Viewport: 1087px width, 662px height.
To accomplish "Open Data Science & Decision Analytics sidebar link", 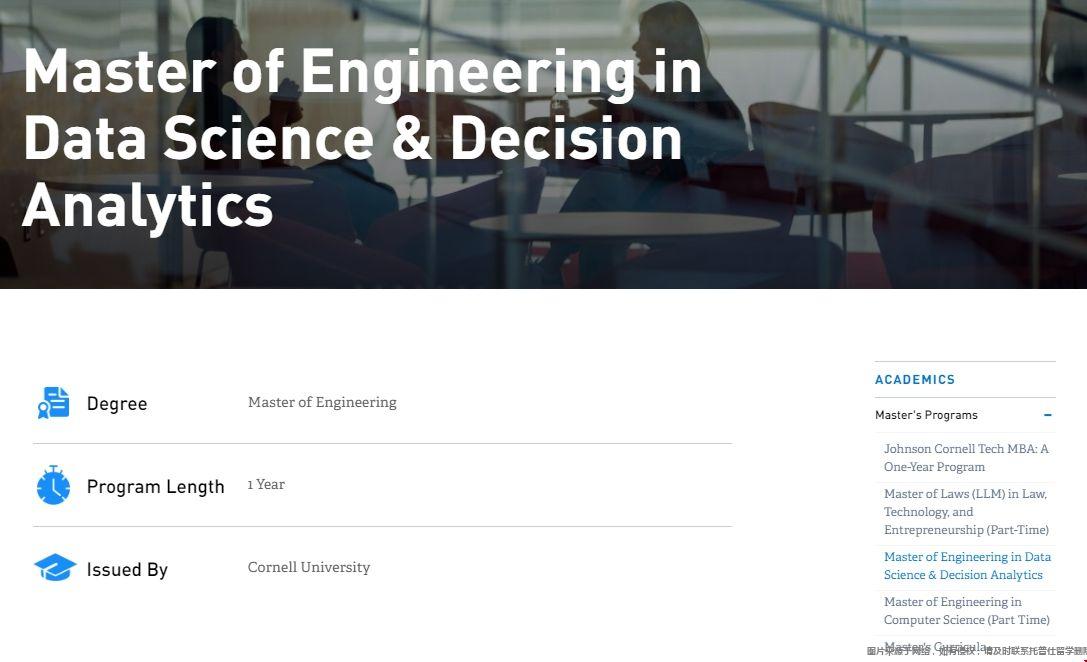I will pos(967,566).
